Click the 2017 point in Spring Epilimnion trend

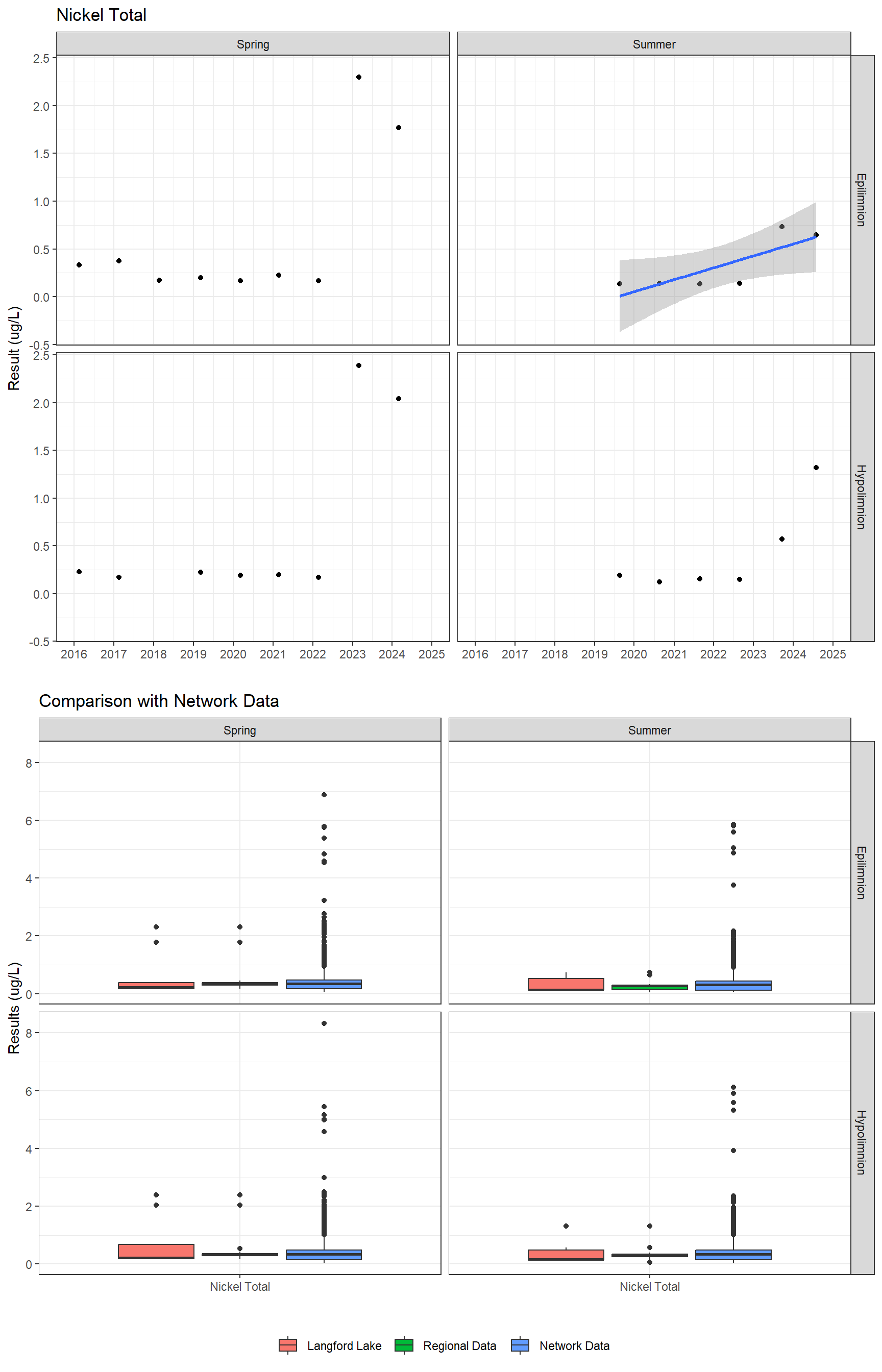(x=118, y=260)
